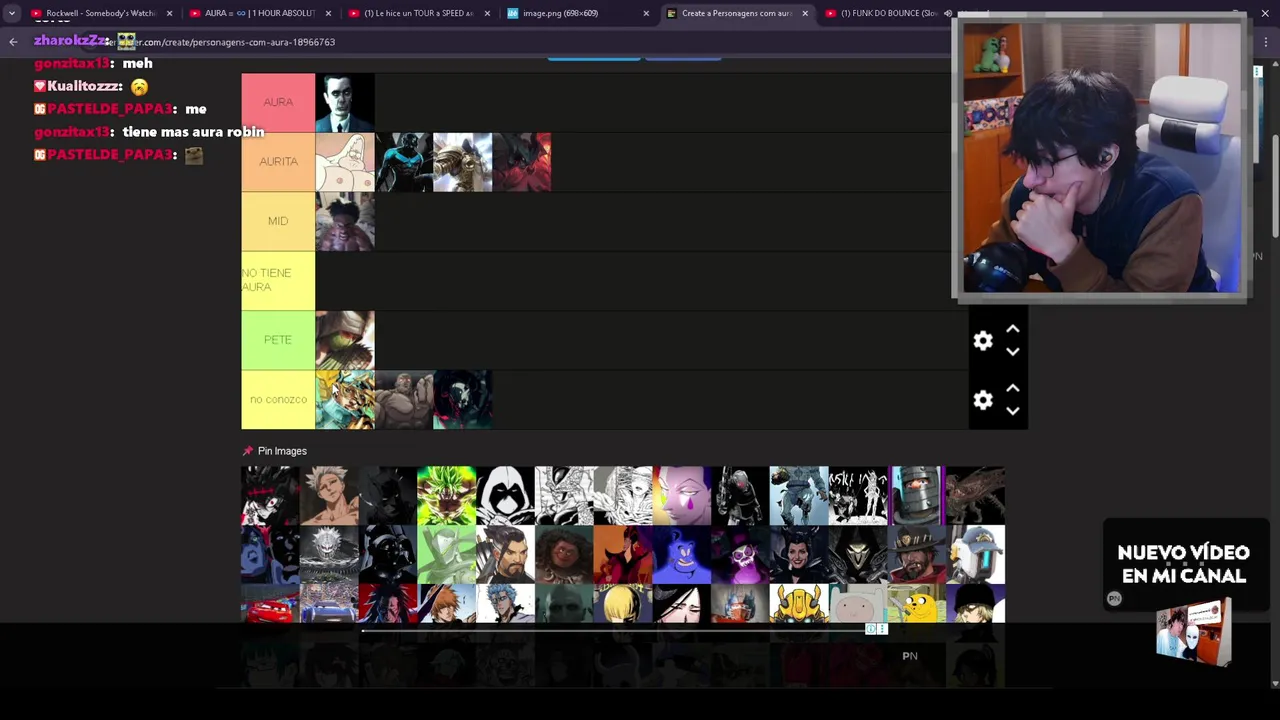Select G-Man image in AURA row
This screenshot has height=720, width=1280.
(x=345, y=102)
